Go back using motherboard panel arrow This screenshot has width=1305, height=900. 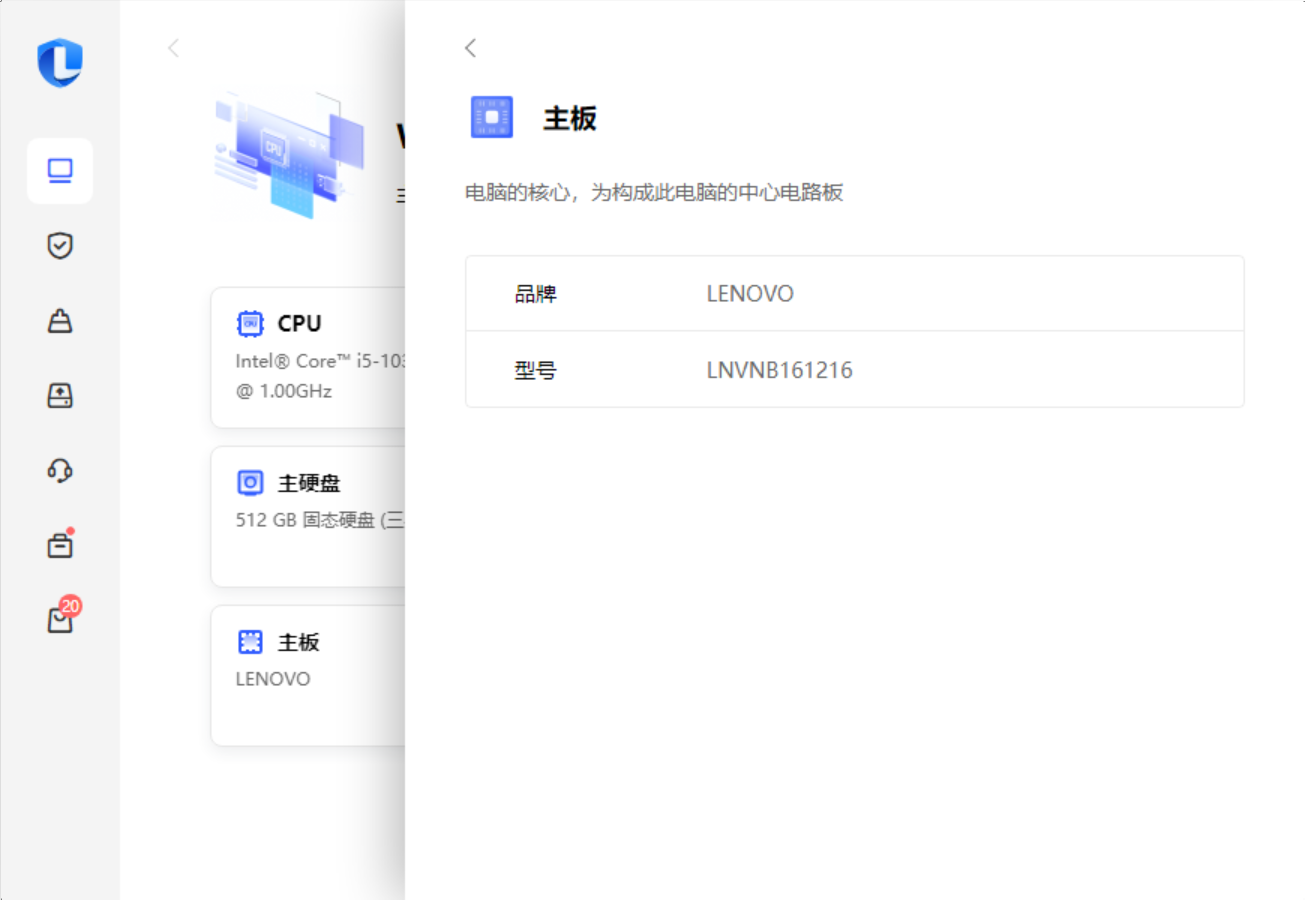[x=470, y=48]
